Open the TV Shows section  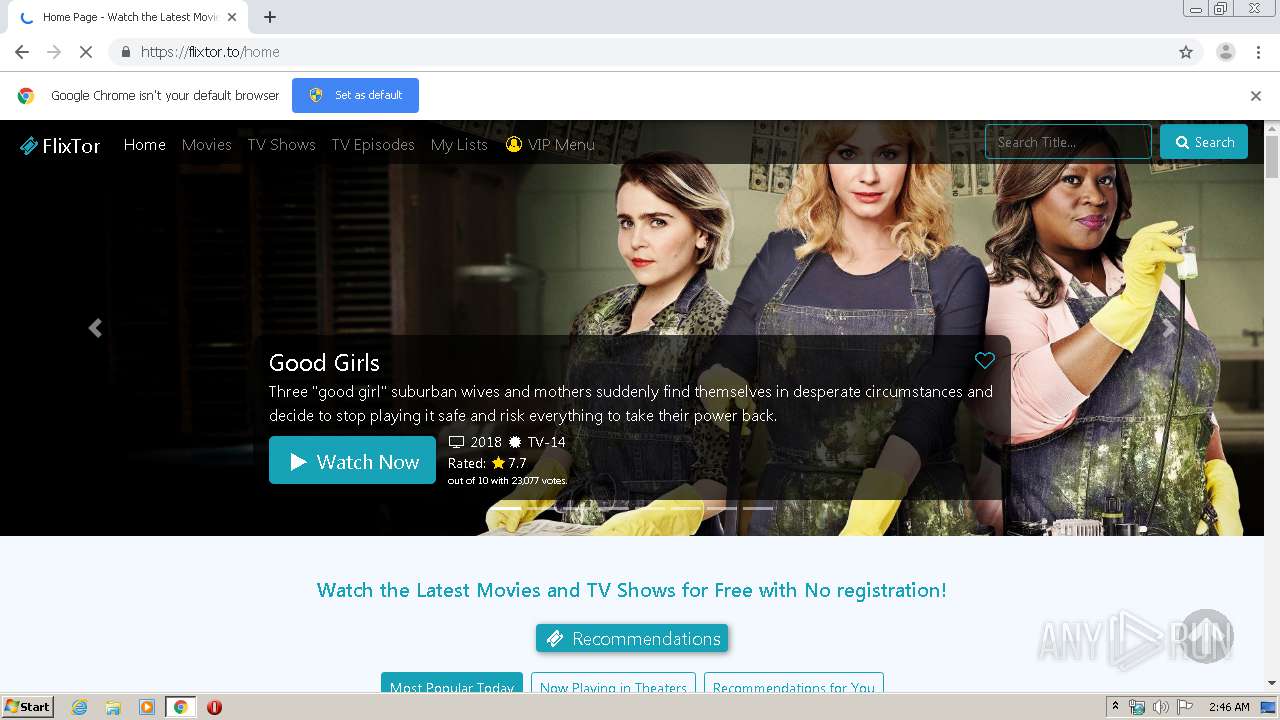(281, 144)
